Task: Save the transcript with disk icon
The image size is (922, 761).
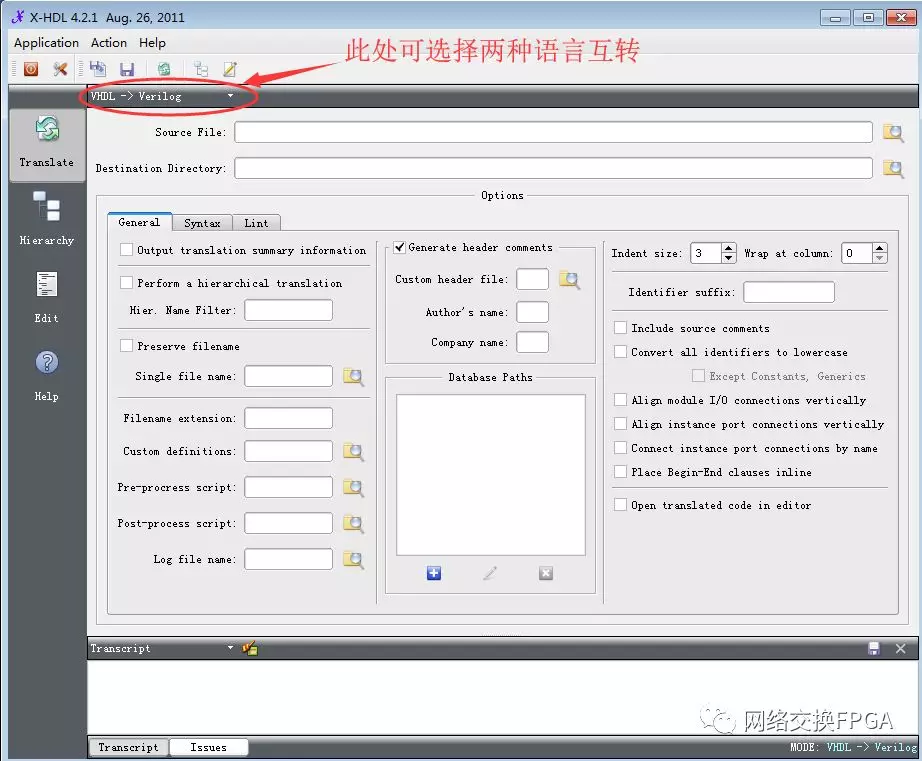Action: (x=874, y=648)
